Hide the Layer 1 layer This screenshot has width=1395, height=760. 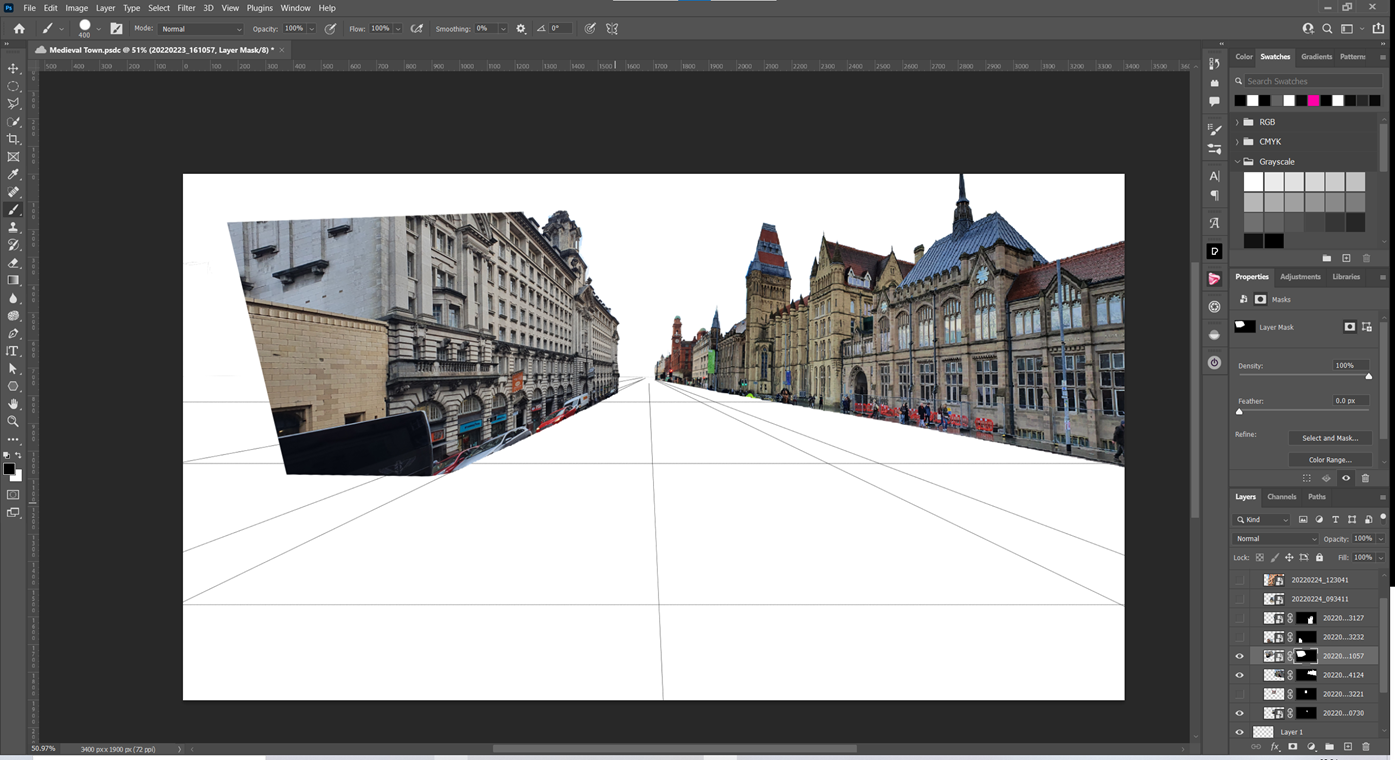tap(1240, 732)
